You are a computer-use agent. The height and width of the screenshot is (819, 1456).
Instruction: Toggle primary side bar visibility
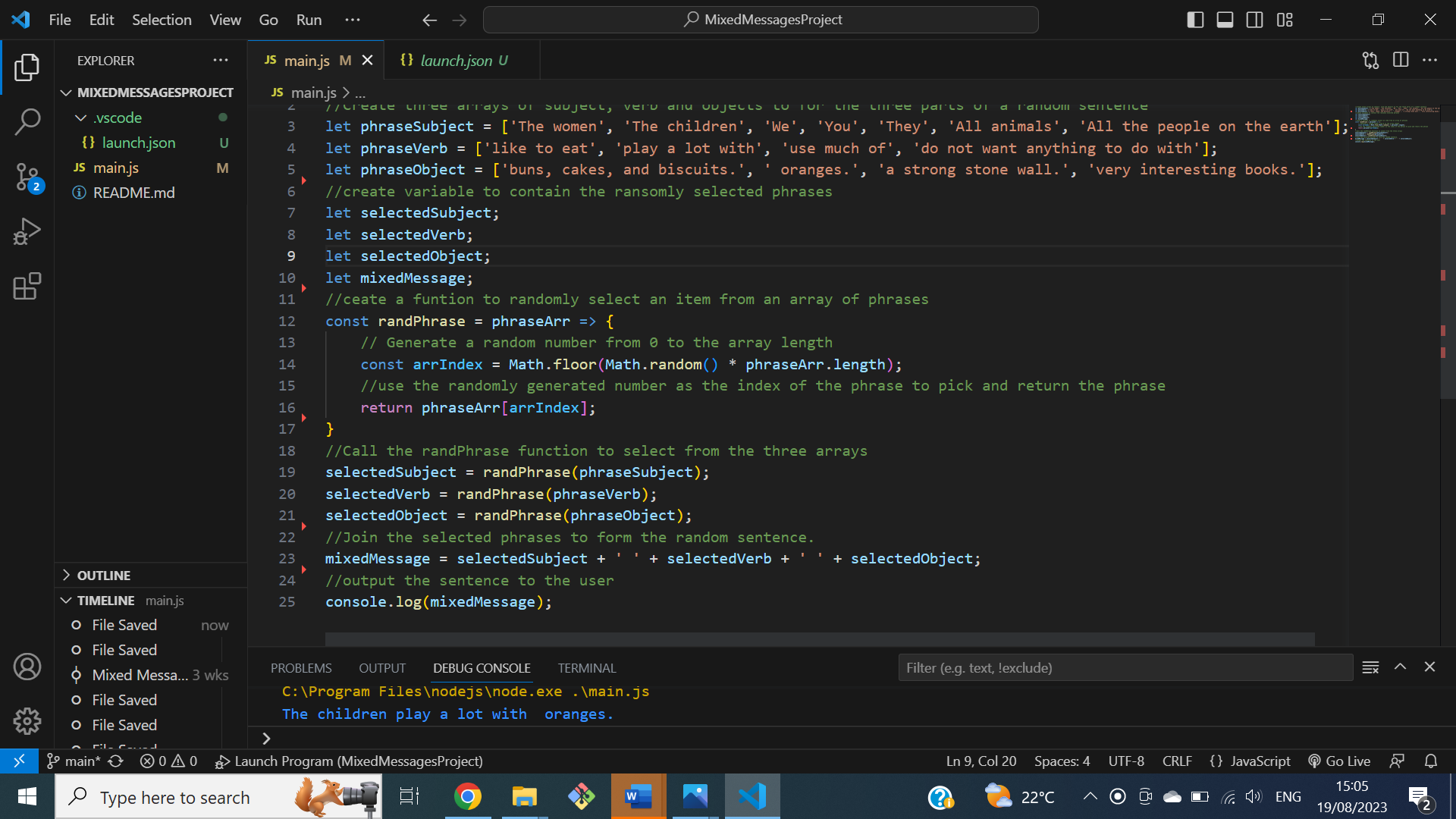pos(1195,20)
